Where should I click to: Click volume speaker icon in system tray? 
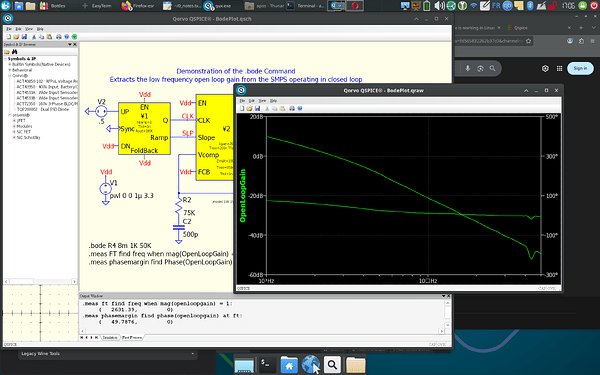pos(440,5)
